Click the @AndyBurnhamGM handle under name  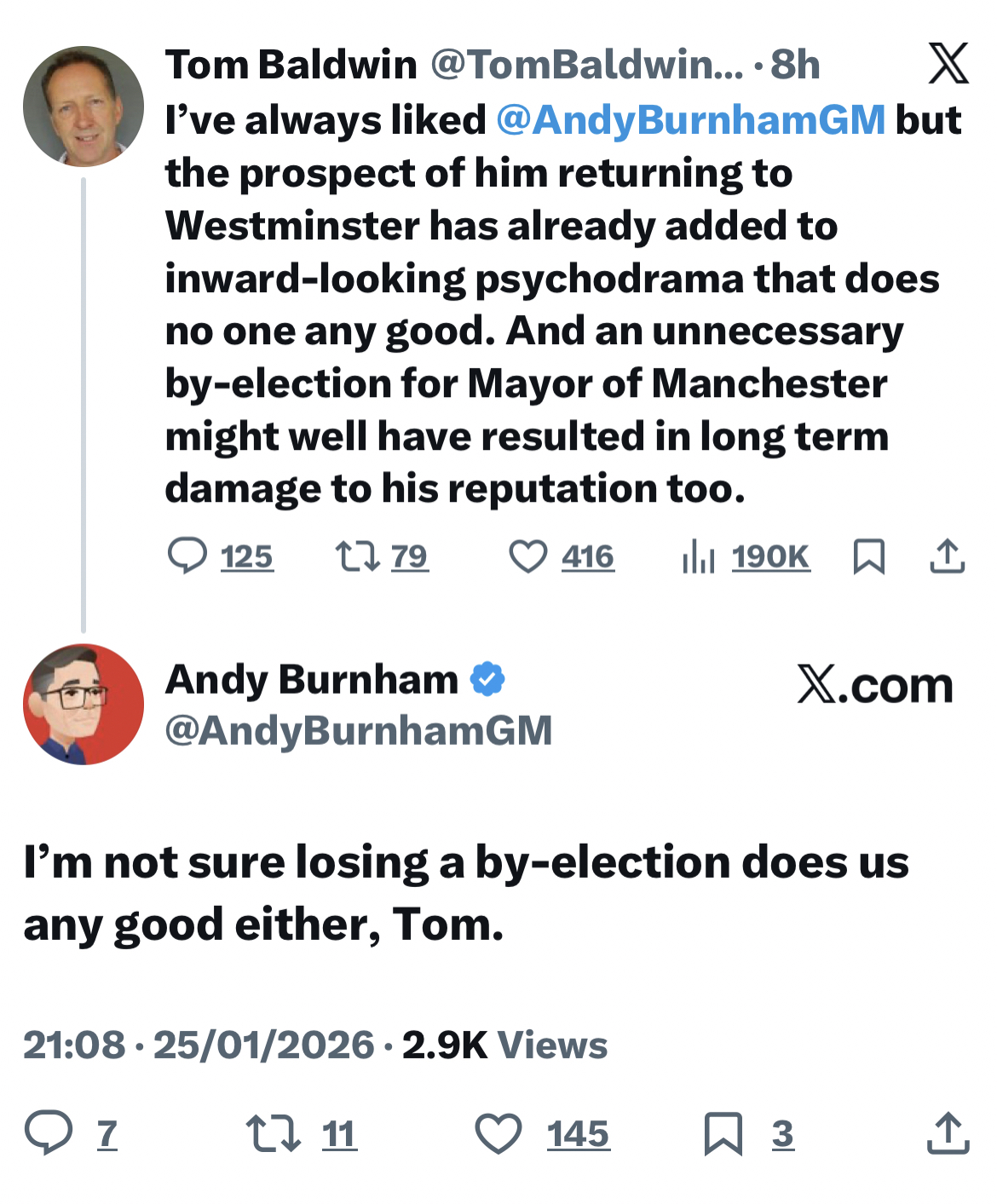click(358, 730)
